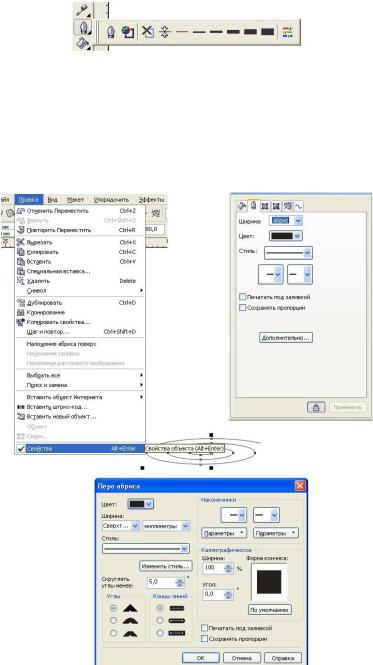The width and height of the screenshot is (373, 665).
Task: Choose Дублировать from the Правка menu
Action: [80, 303]
